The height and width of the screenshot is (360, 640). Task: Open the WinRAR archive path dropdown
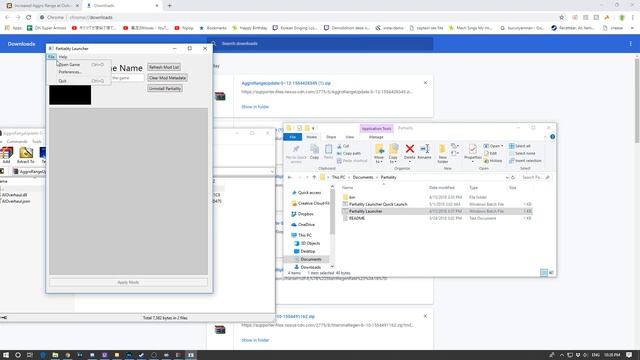coord(272,171)
